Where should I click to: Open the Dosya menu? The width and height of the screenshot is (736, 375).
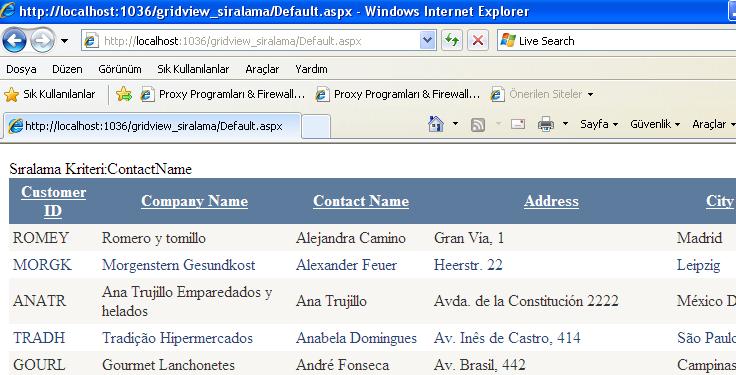(x=21, y=69)
